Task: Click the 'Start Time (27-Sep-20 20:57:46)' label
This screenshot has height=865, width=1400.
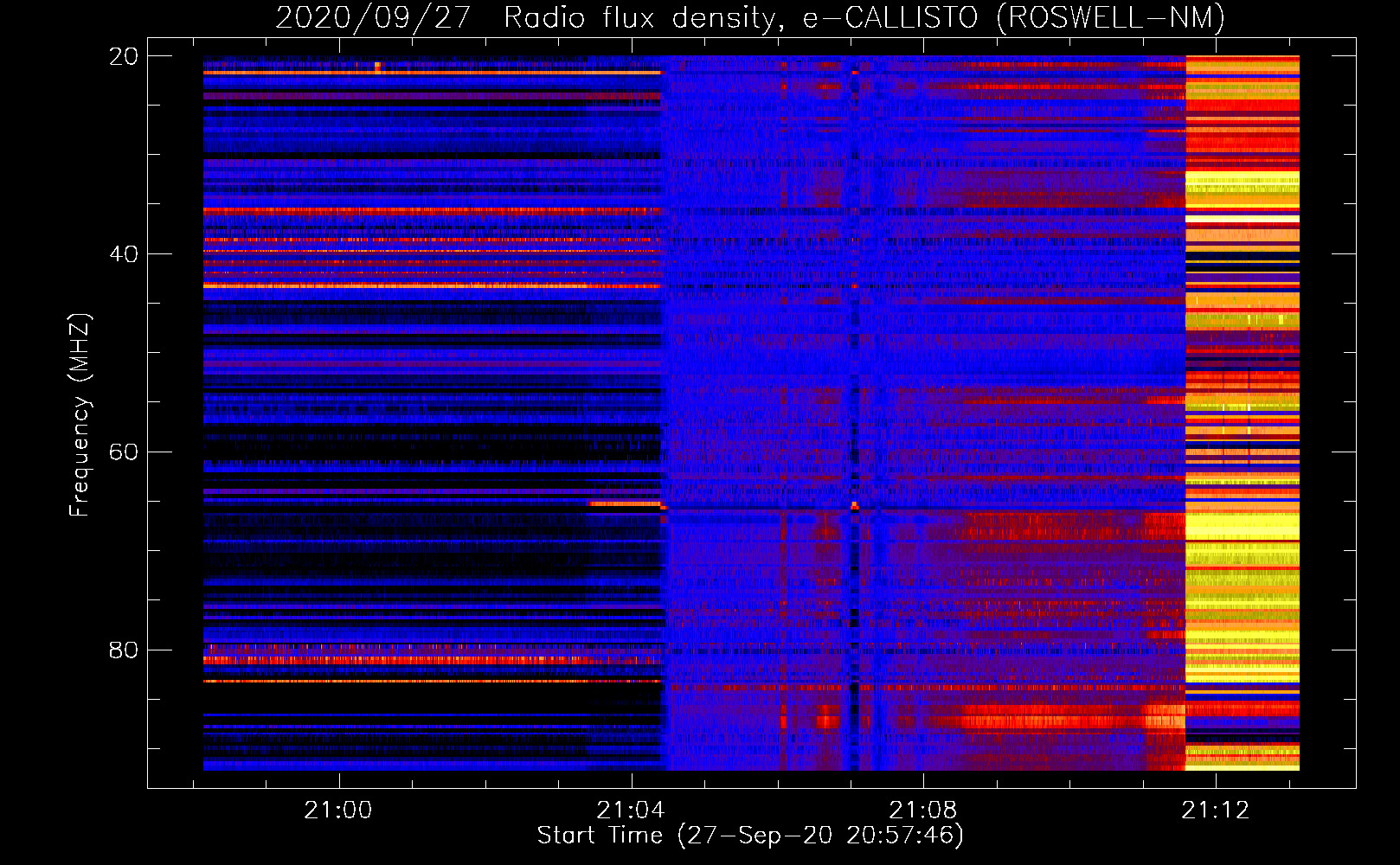Action: click(x=750, y=836)
